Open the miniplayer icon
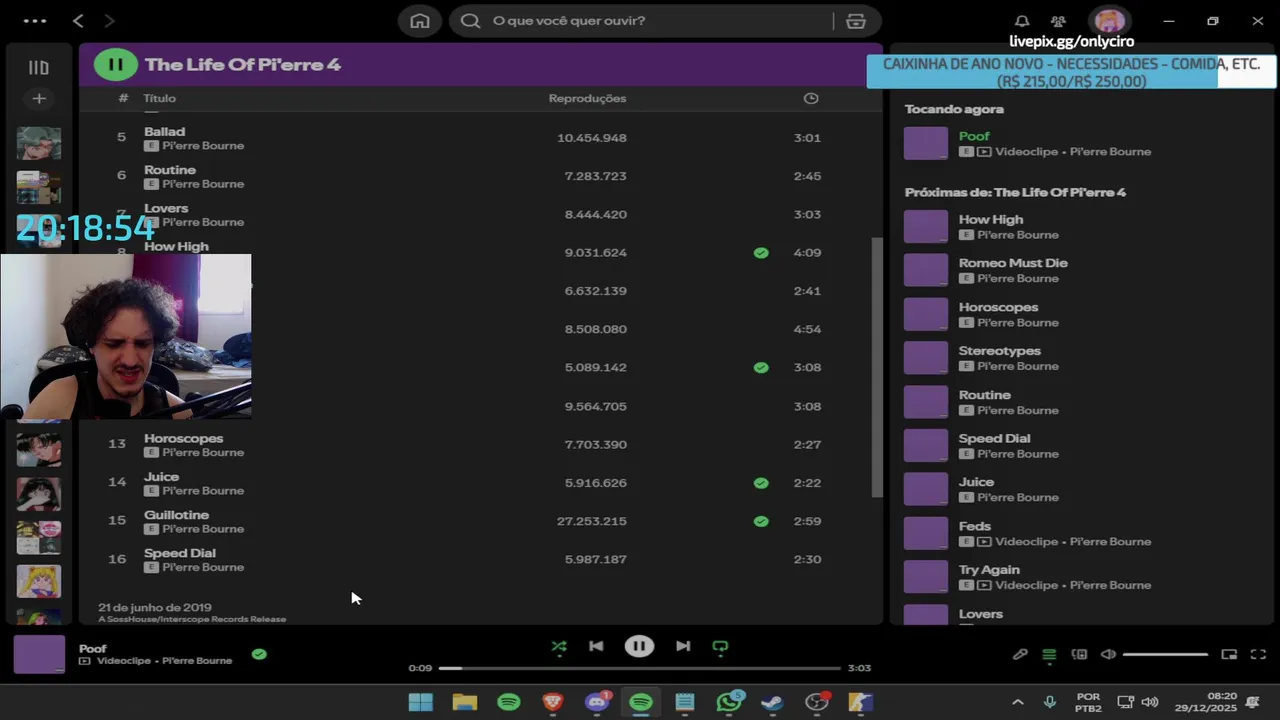The width and height of the screenshot is (1280, 720). point(1229,655)
